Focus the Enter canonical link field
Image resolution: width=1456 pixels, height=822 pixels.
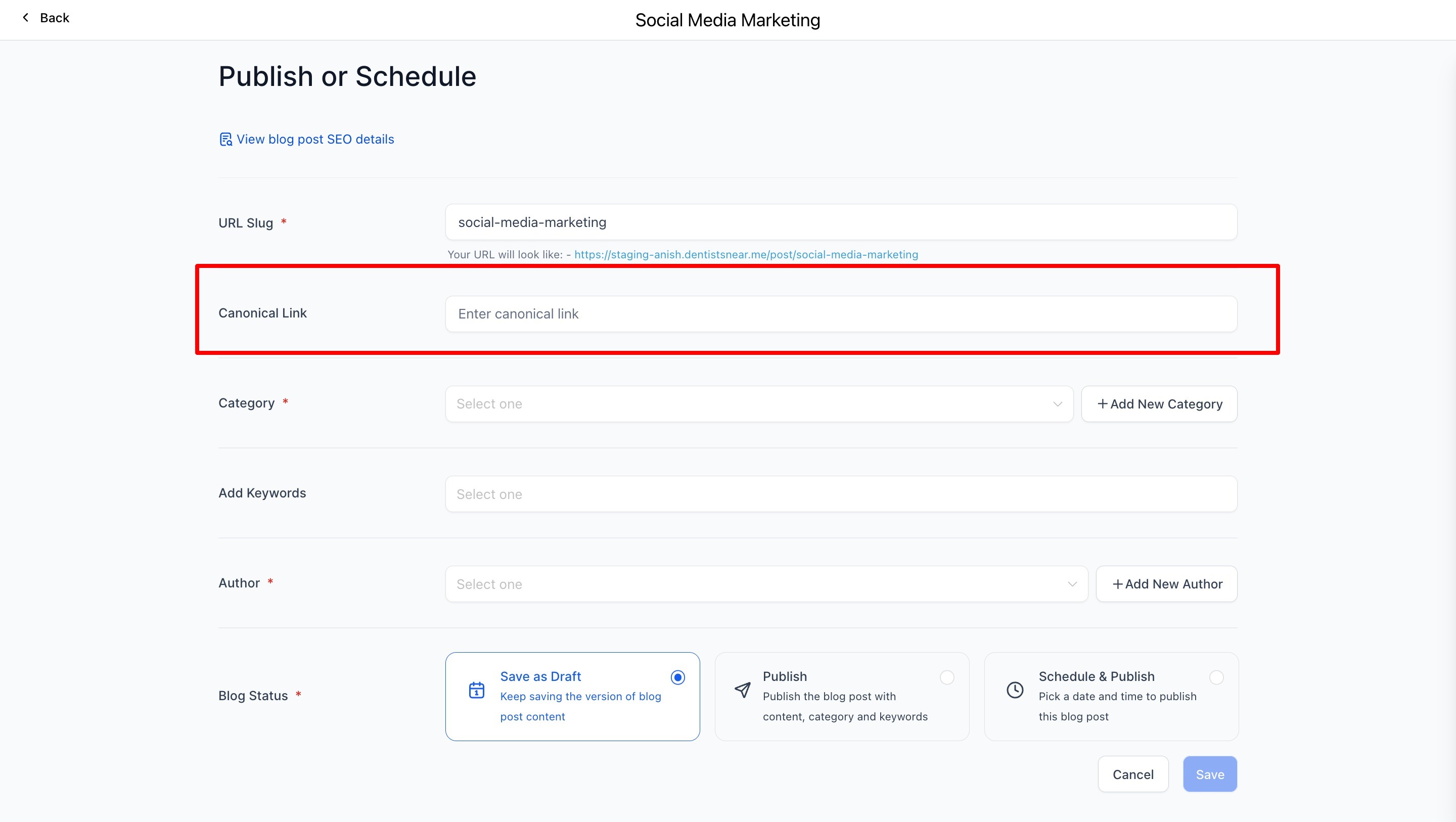[841, 314]
